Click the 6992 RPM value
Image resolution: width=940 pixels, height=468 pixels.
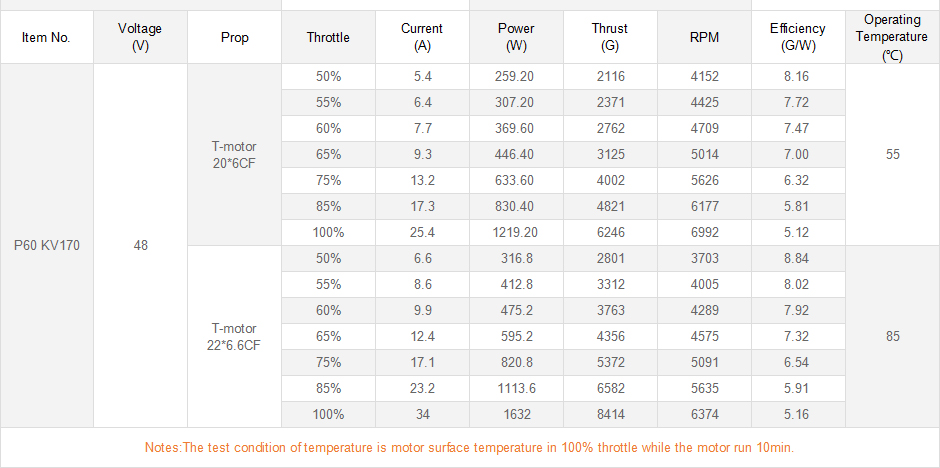pyautogui.click(x=704, y=232)
